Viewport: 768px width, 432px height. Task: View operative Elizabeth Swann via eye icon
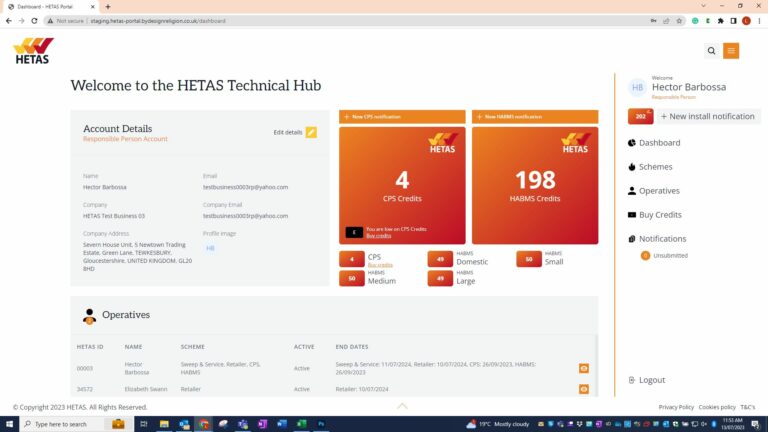point(583,389)
